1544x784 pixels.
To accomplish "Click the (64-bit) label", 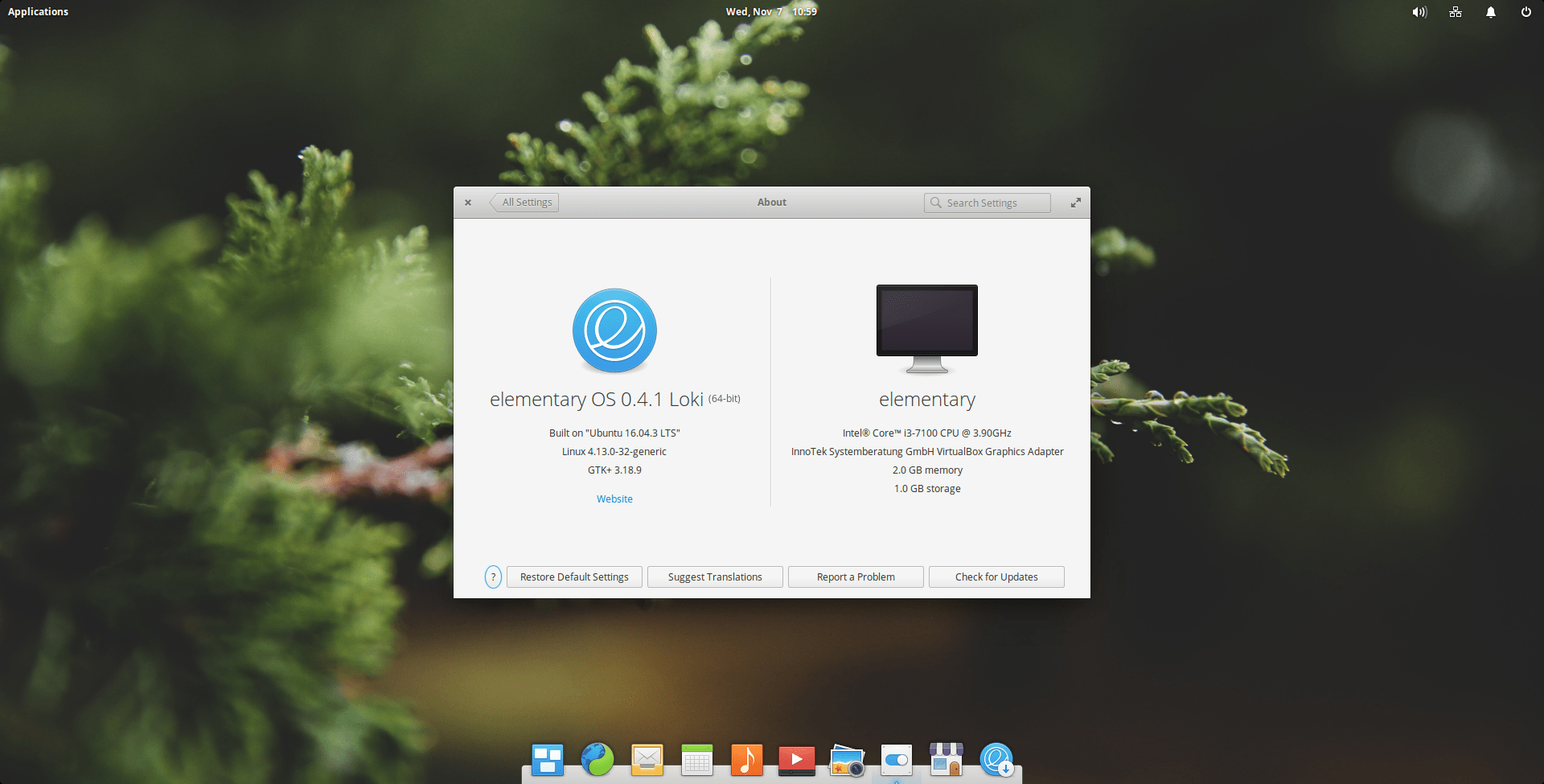I will pos(725,398).
